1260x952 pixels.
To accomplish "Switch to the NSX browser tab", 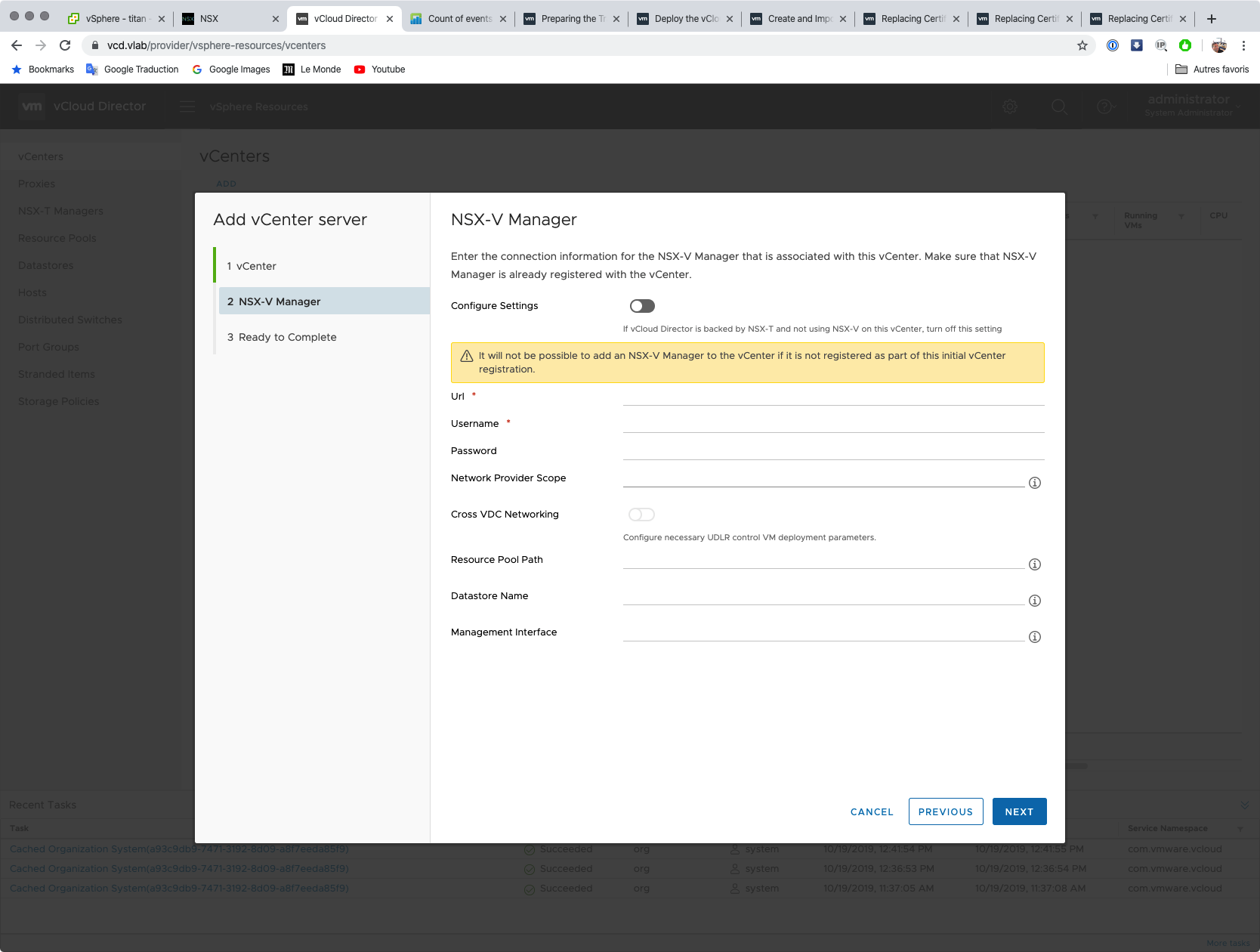I will (x=227, y=19).
